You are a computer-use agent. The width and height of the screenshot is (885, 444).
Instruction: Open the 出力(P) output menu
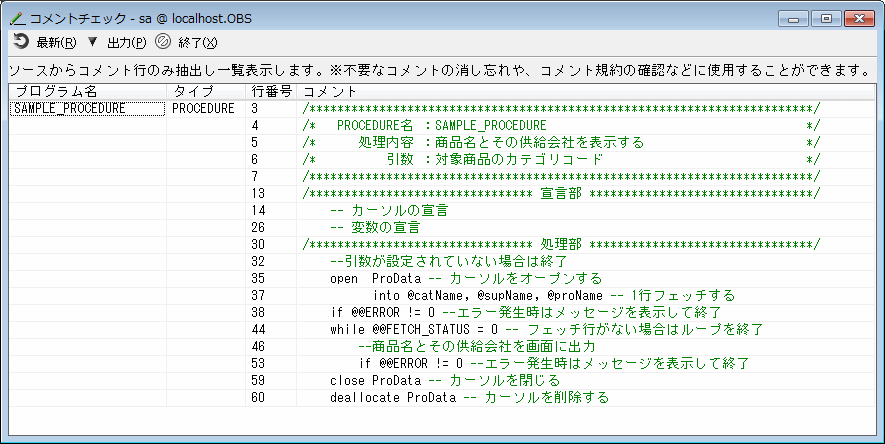pos(126,42)
